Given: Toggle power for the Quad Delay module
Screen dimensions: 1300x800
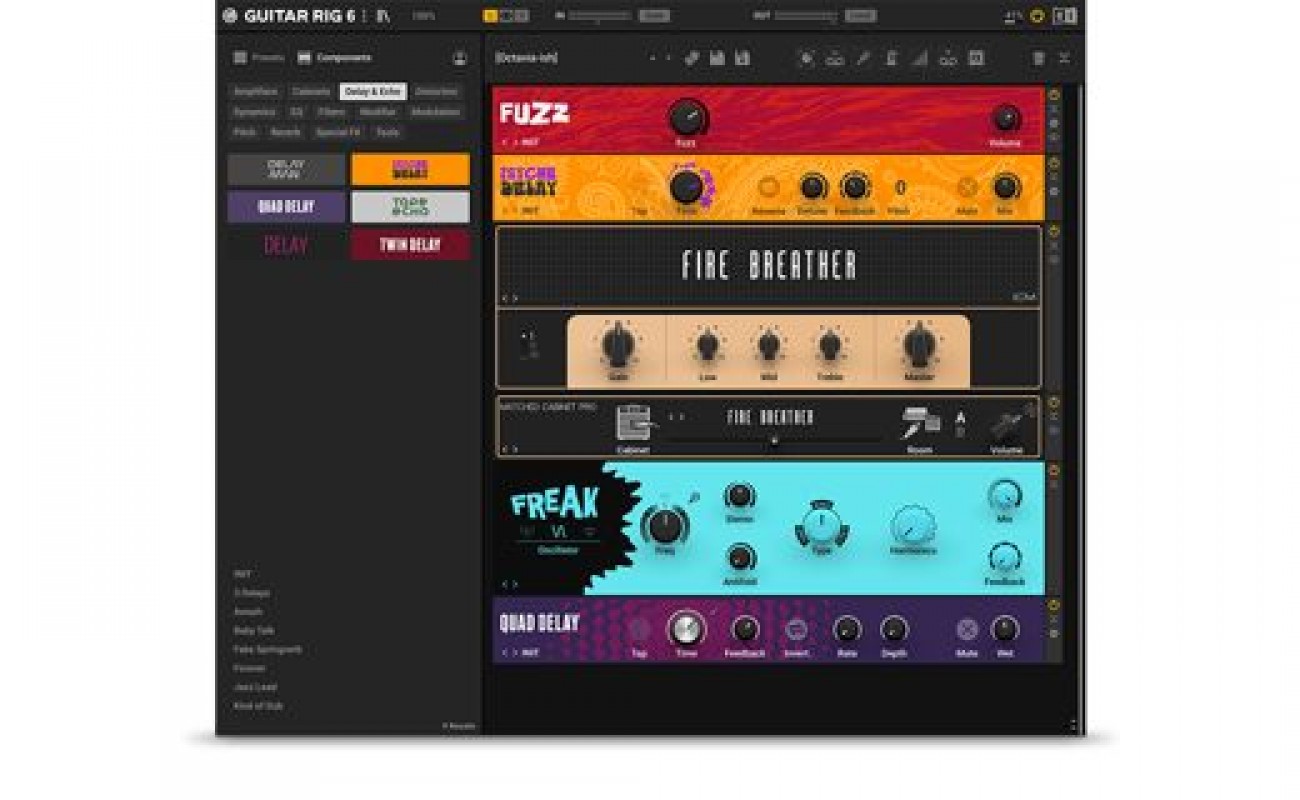Looking at the screenshot, I should [x=1054, y=605].
